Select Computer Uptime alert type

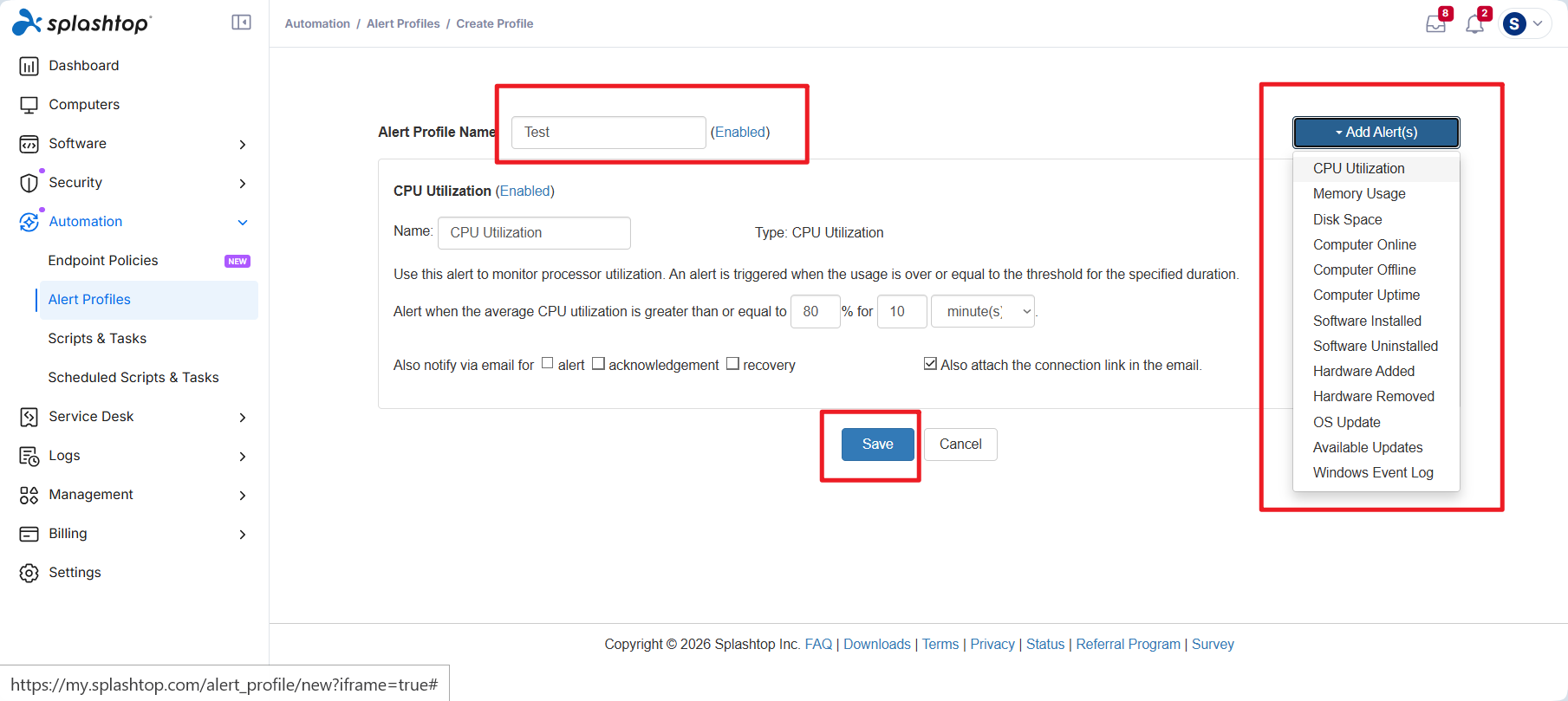(x=1376, y=295)
